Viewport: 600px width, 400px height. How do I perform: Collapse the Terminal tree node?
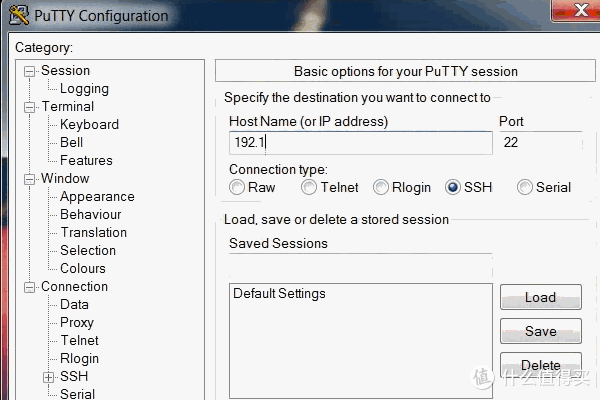29,107
